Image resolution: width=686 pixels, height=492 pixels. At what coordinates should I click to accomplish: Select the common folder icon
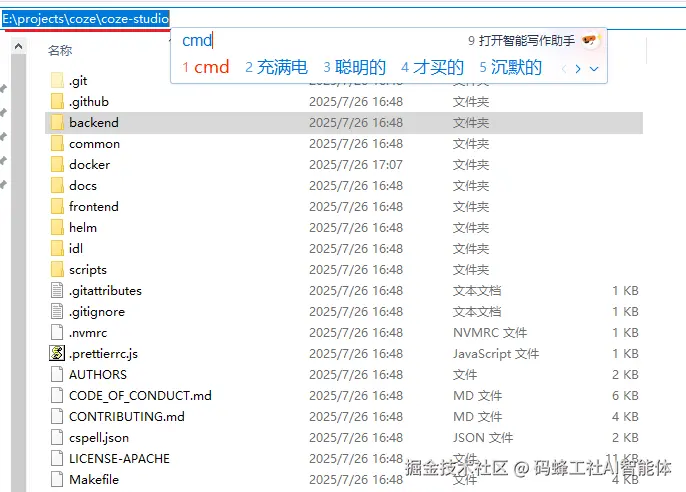point(57,143)
